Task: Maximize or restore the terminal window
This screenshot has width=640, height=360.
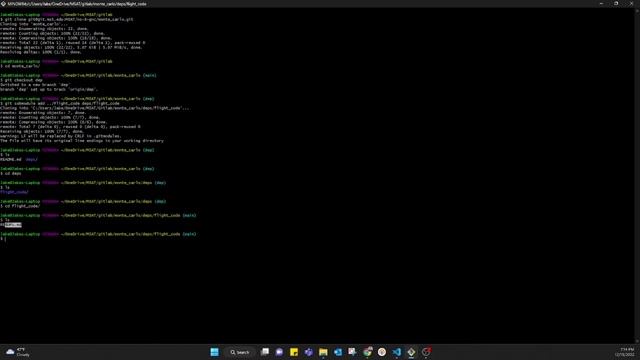Action: pyautogui.click(x=616, y=4)
